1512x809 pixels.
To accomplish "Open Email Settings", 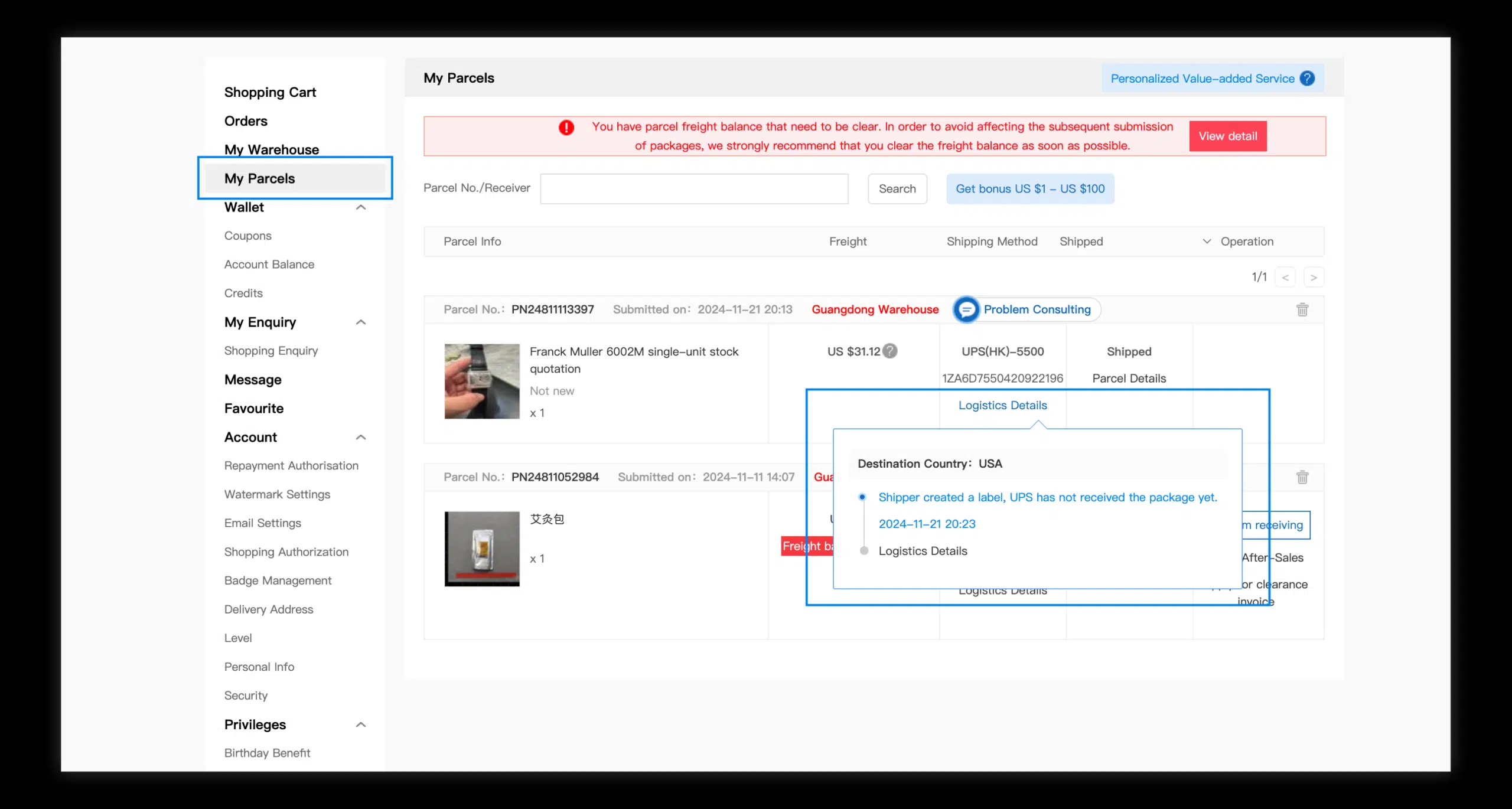I will tap(262, 523).
